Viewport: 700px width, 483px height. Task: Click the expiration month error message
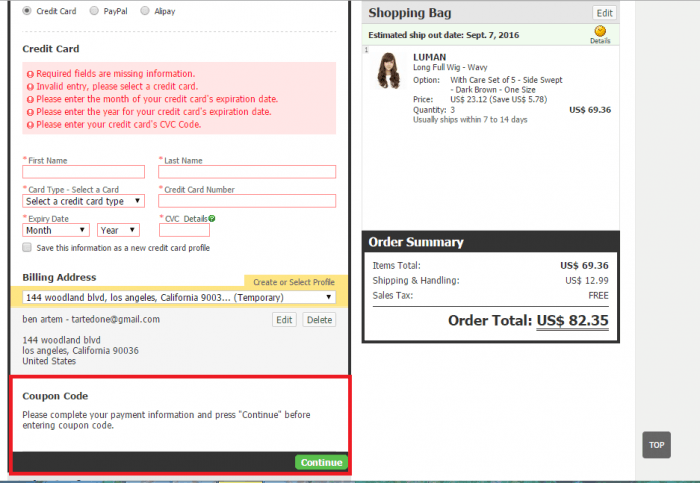(x=157, y=99)
